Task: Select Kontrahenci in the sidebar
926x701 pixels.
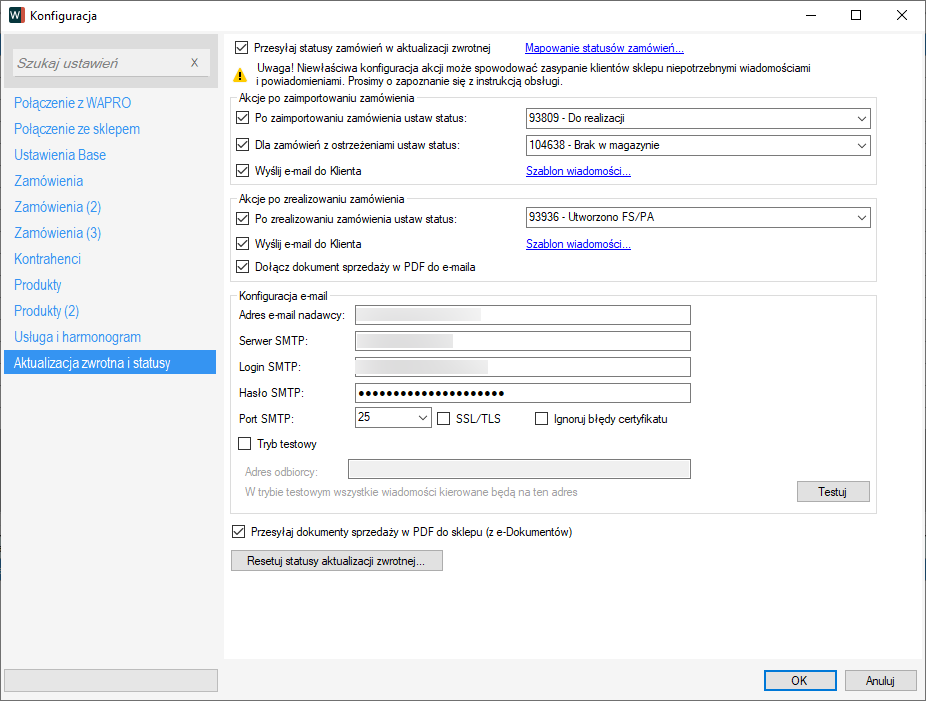Action: pyautogui.click(x=47, y=259)
